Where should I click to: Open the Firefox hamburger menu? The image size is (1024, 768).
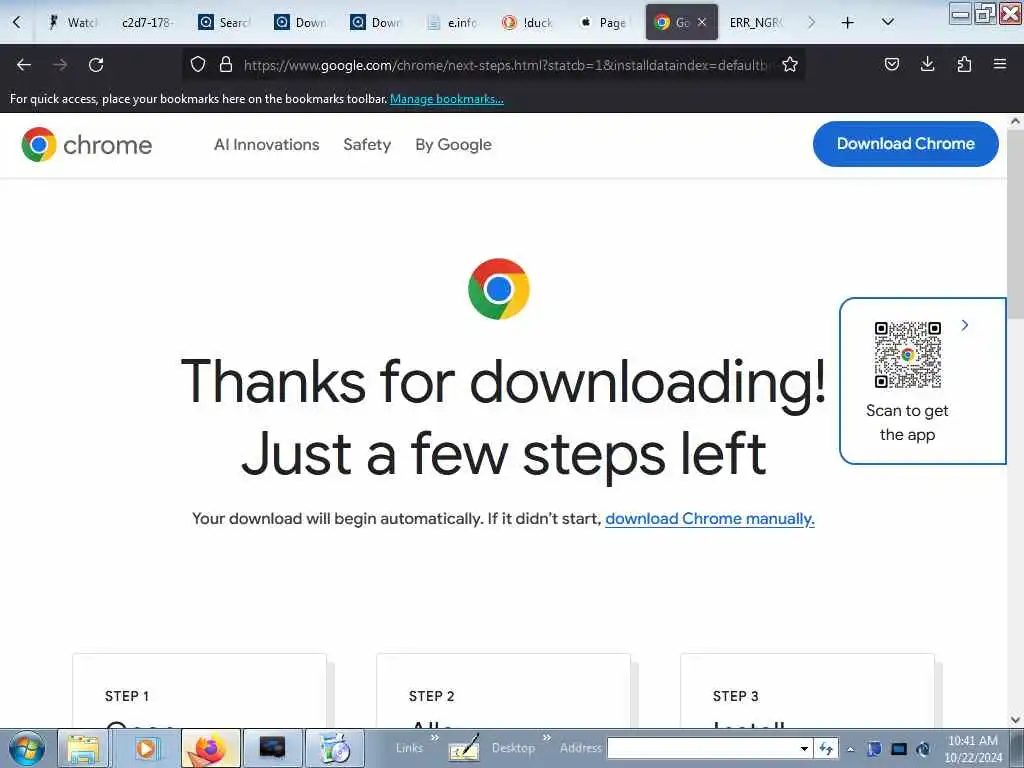tap(999, 64)
